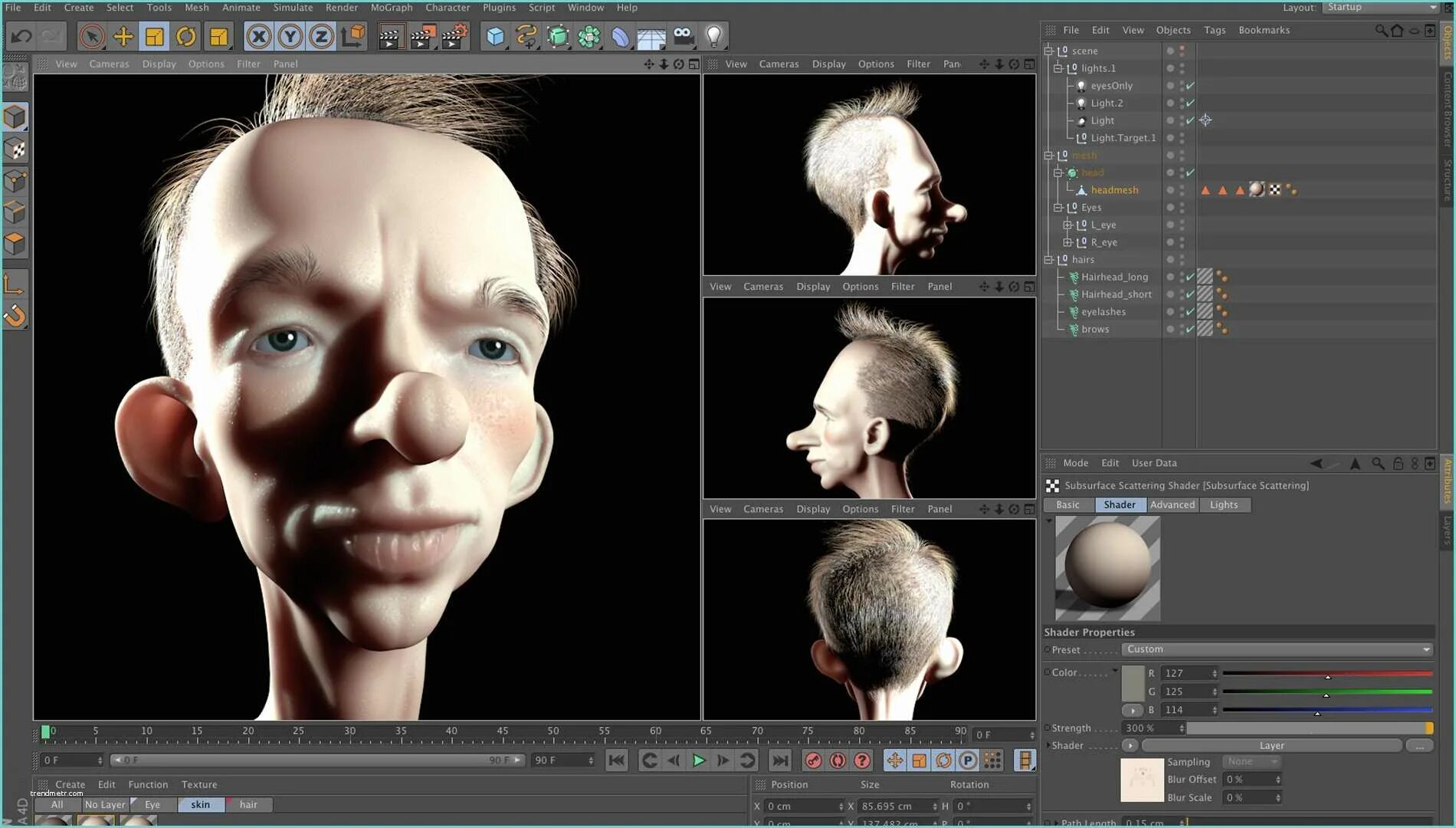Viewport: 1456px width, 828px height.
Task: Select the Rotate tool
Action: point(186,36)
